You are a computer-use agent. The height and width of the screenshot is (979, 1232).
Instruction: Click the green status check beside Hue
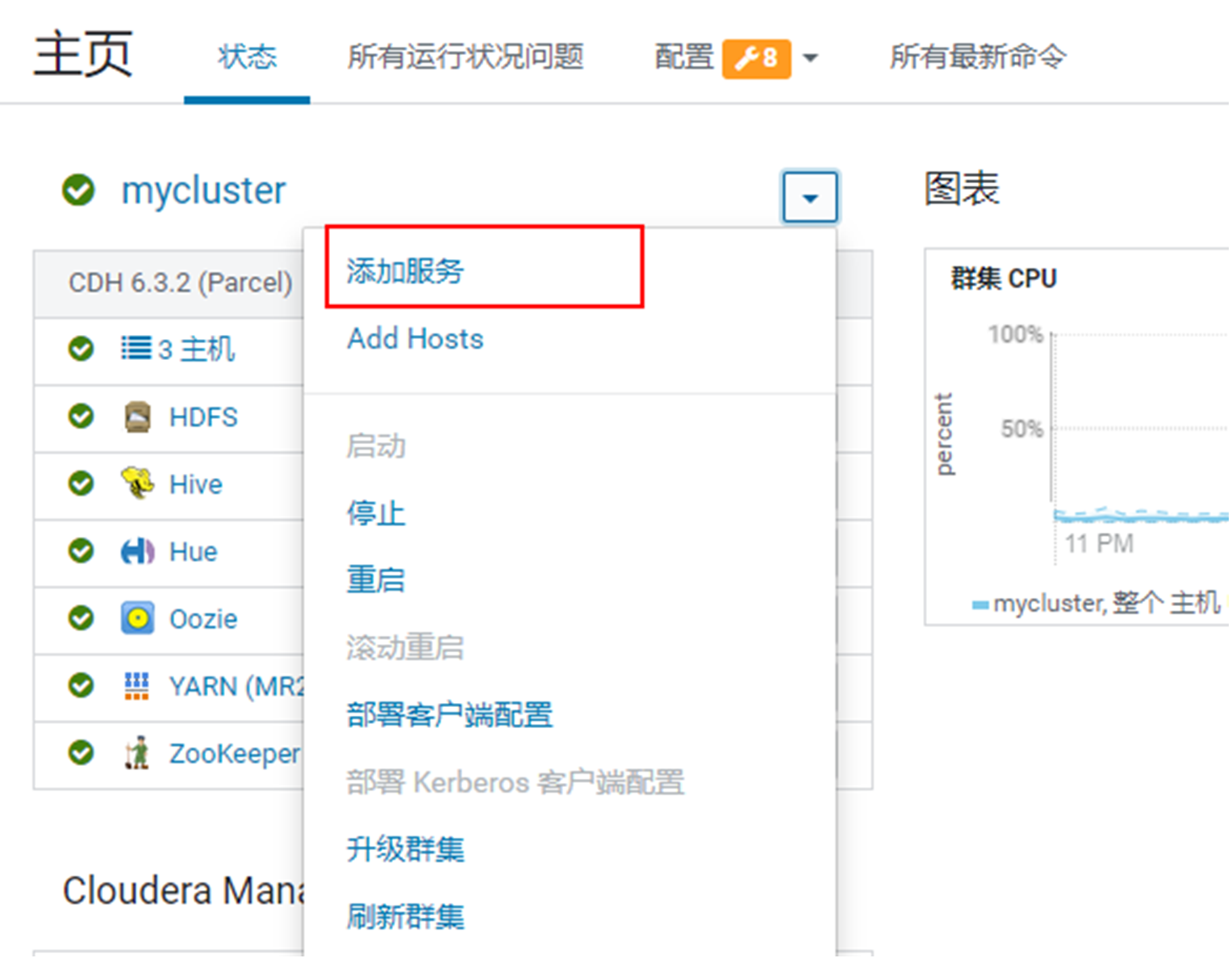point(81,551)
